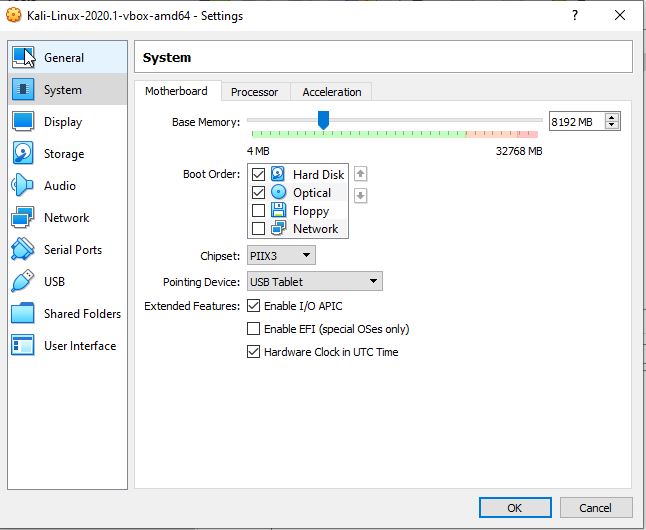The image size is (646, 530).
Task: Click the Hard Disk icon in boot order
Action: [x=278, y=174]
